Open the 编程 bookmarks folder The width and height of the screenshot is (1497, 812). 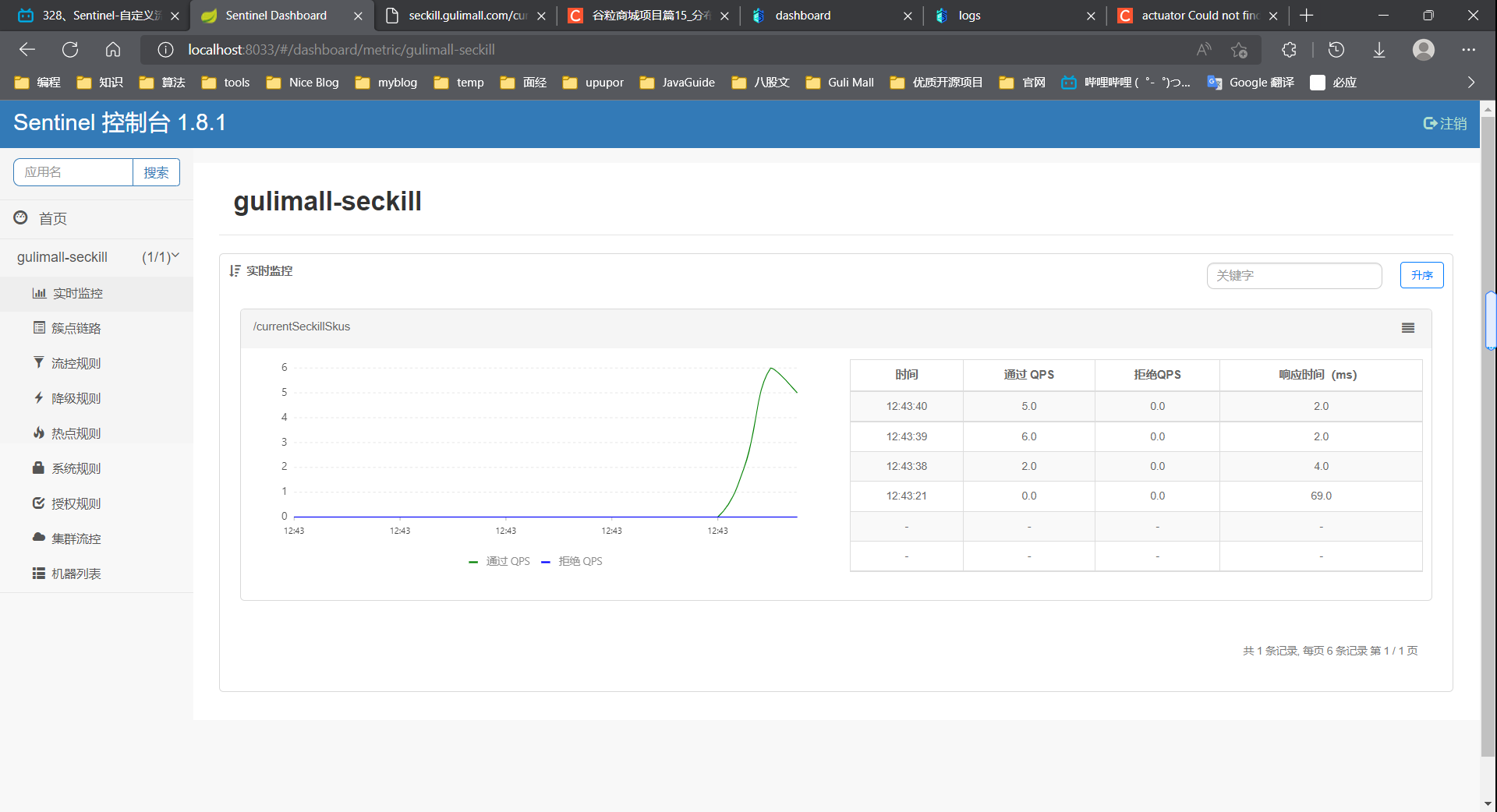(37, 83)
